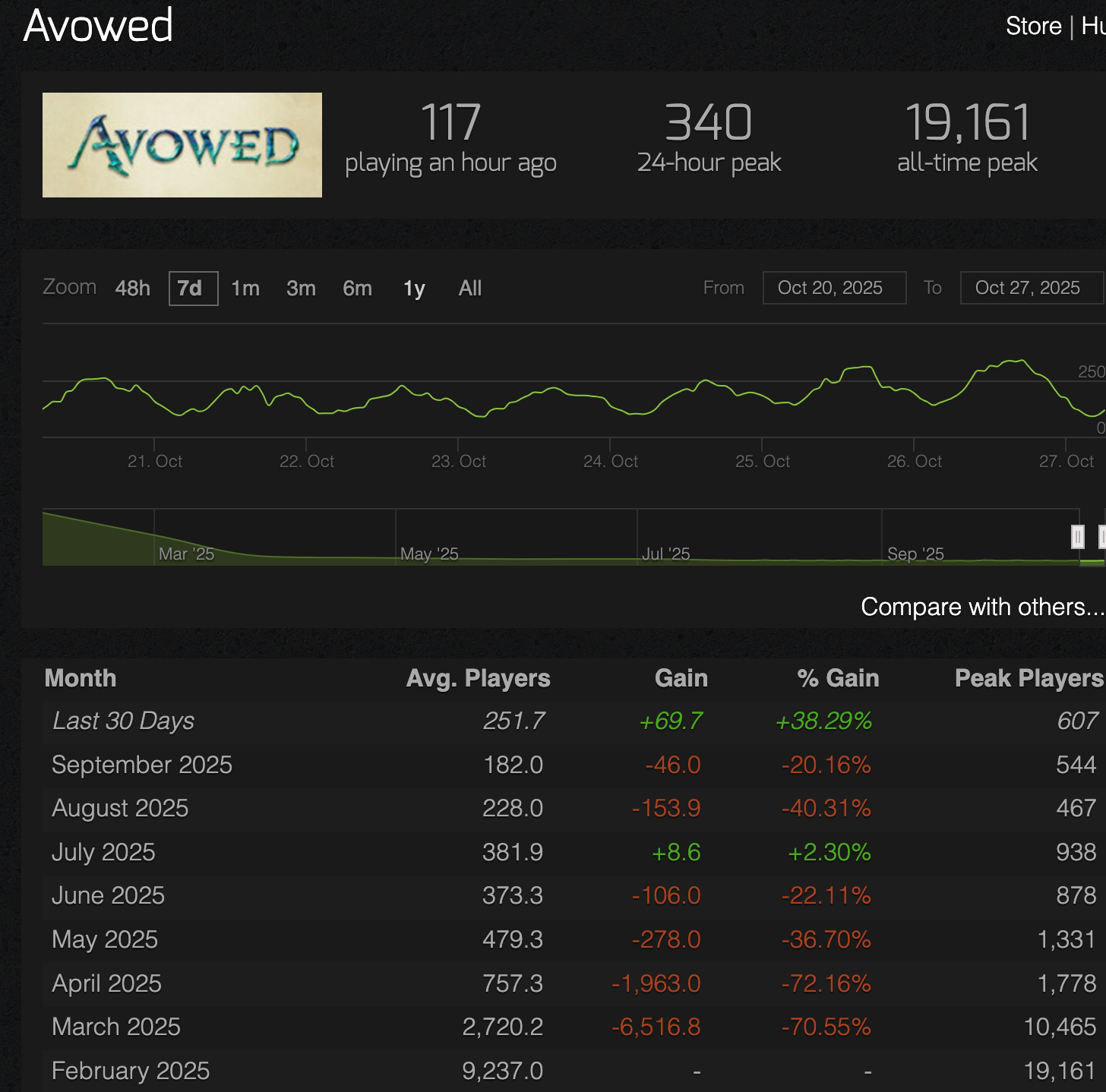Switch chart zoom to 3m
The height and width of the screenshot is (1092, 1106).
click(x=301, y=289)
